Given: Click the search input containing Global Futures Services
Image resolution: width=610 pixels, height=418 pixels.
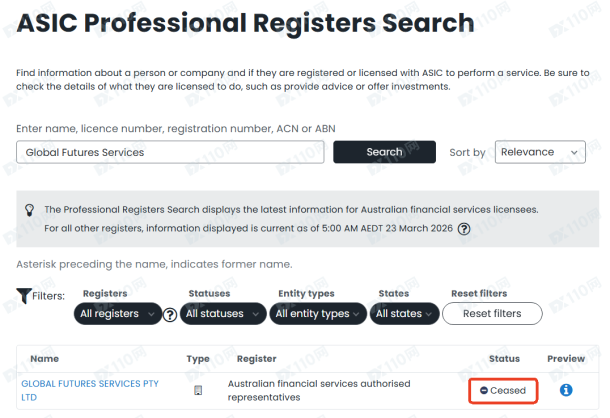Looking at the screenshot, I should (170, 152).
